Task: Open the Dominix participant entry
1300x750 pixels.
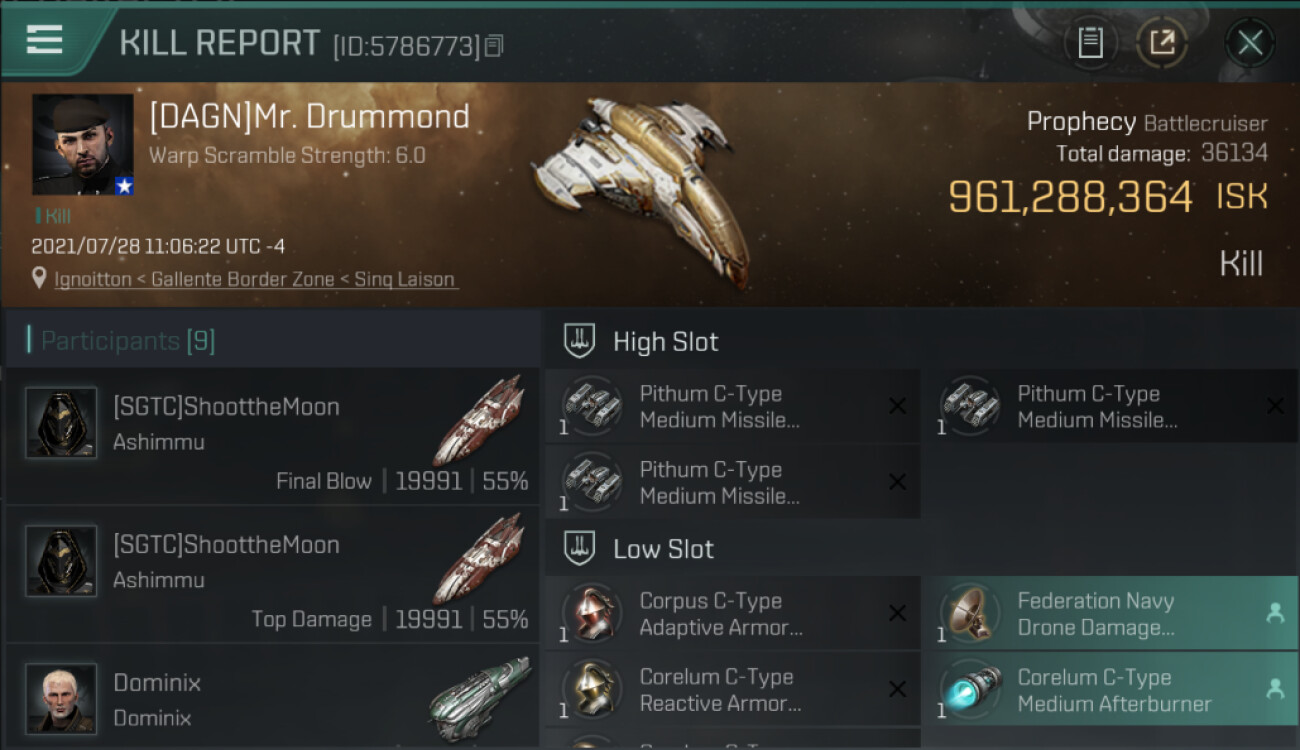Action: [272, 697]
